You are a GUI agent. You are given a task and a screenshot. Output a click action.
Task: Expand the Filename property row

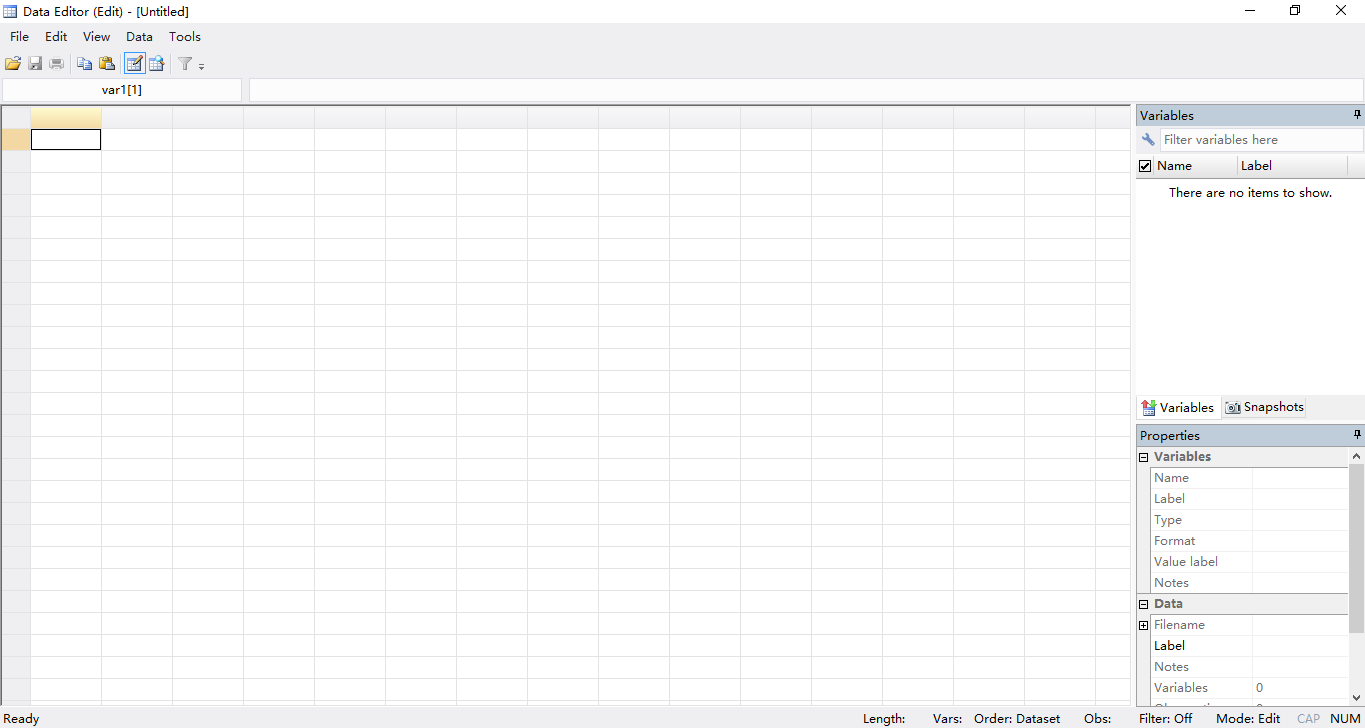click(x=1144, y=625)
